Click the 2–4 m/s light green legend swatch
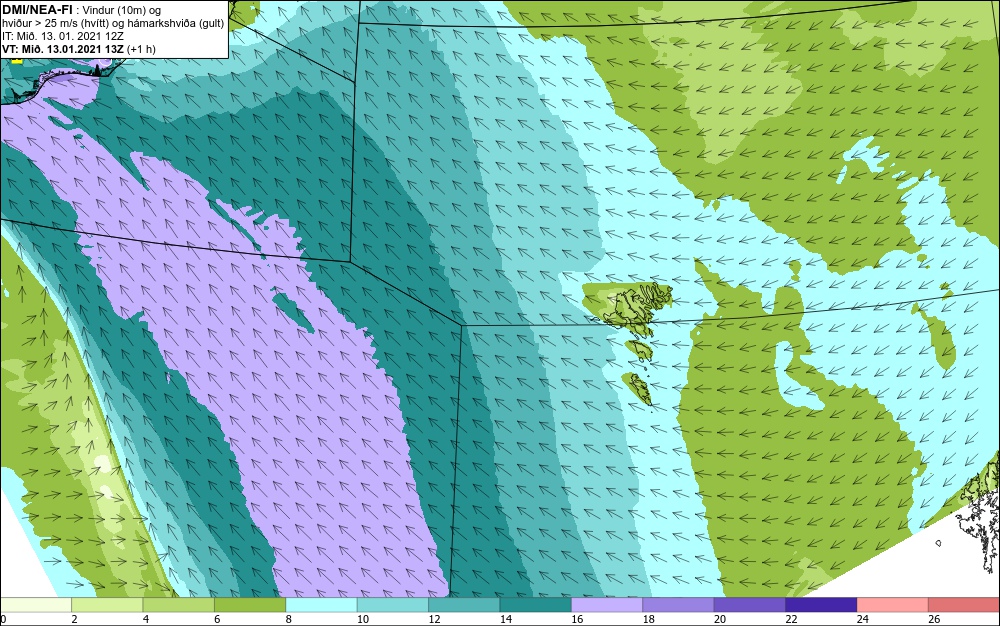The width and height of the screenshot is (1000, 626). coord(107,605)
